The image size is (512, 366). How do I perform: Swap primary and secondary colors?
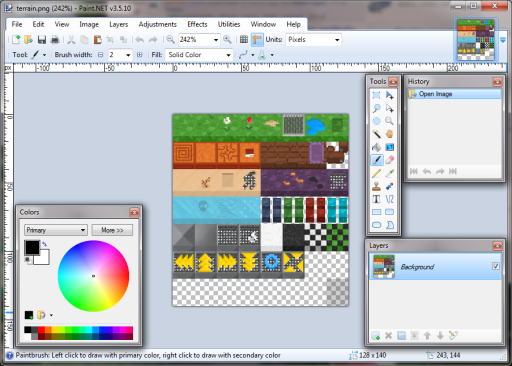tap(44, 244)
